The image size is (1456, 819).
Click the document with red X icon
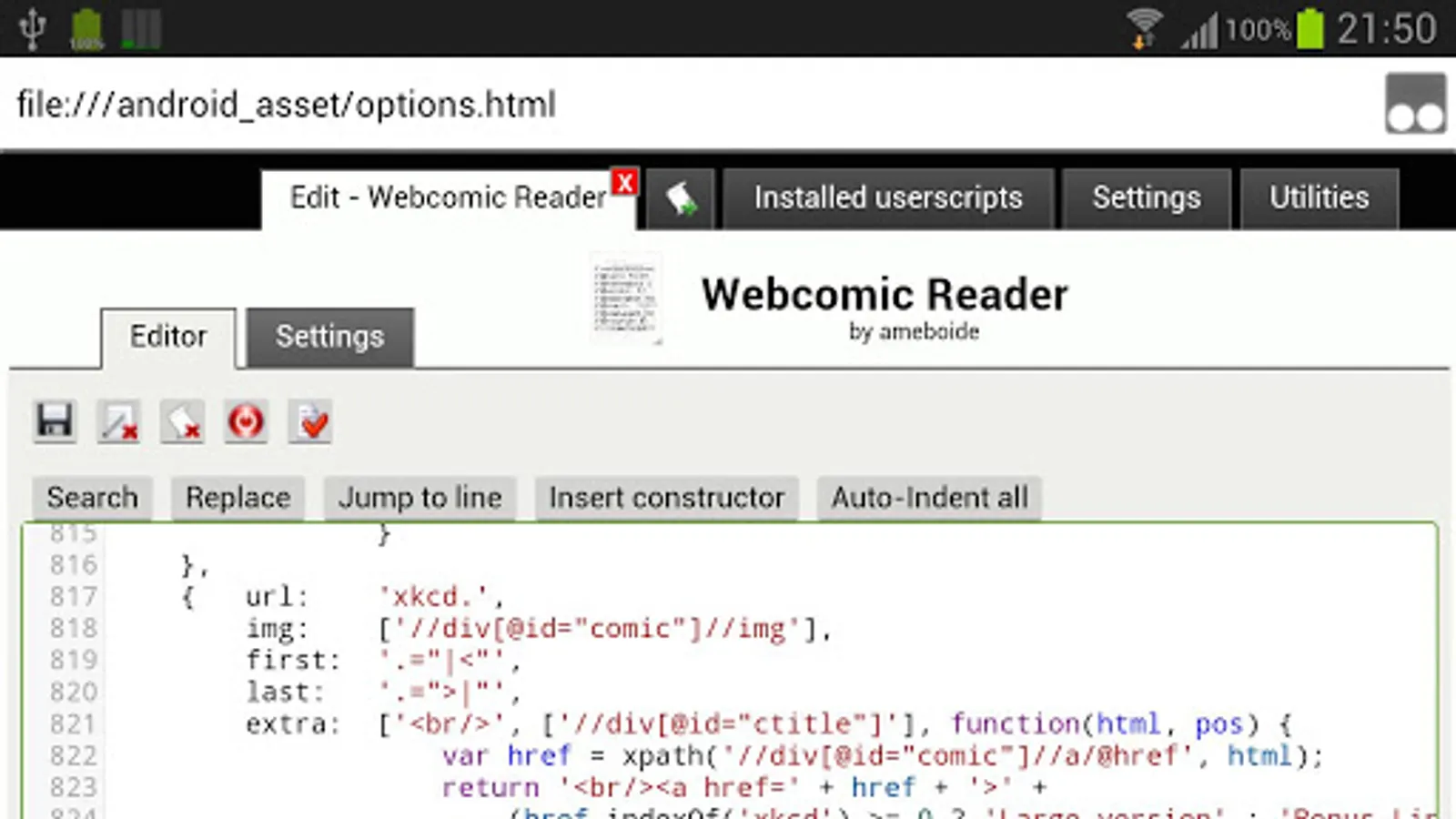pyautogui.click(x=182, y=421)
